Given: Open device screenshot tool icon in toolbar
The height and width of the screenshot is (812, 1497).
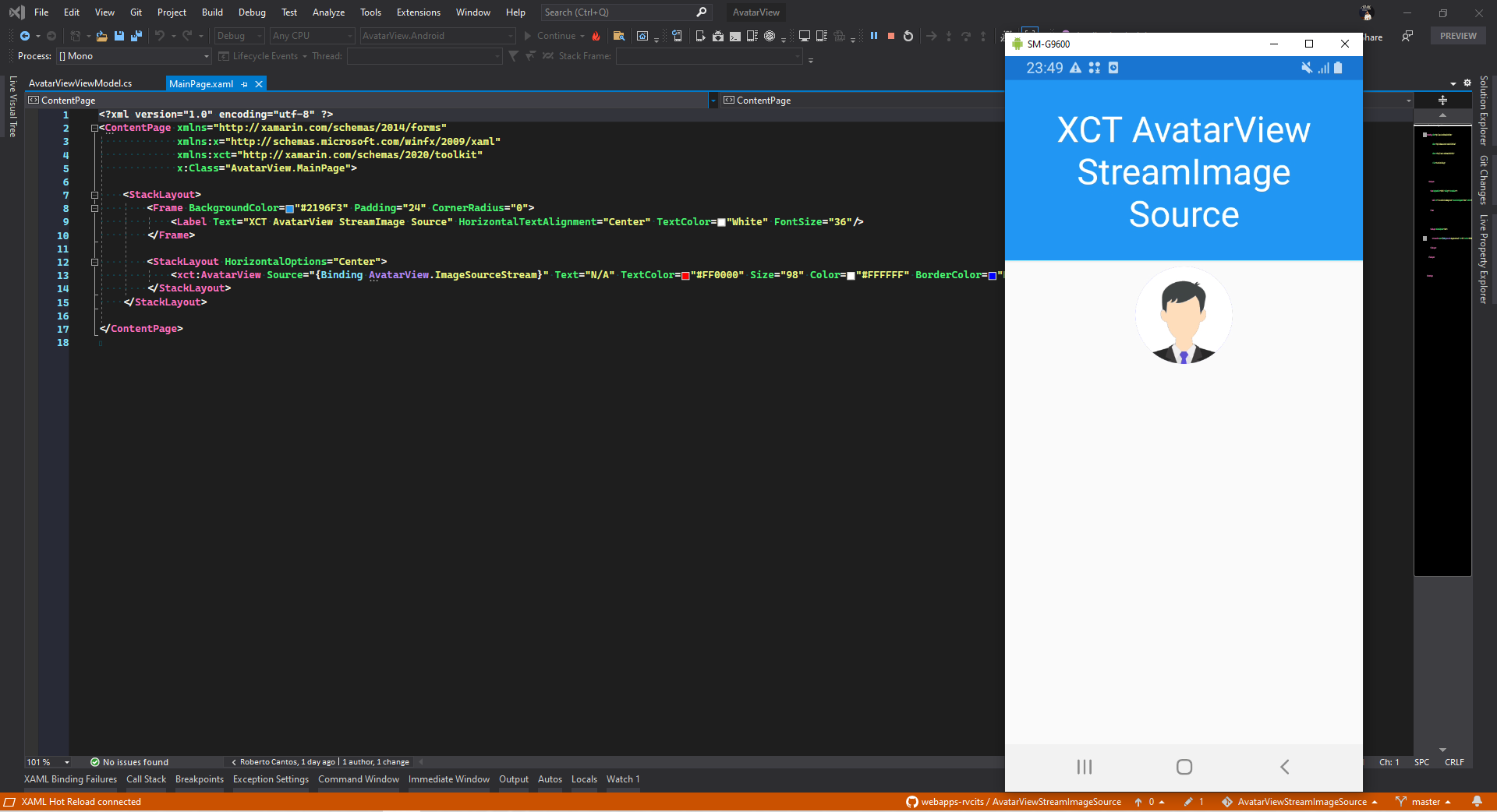Looking at the screenshot, I should point(642,36).
